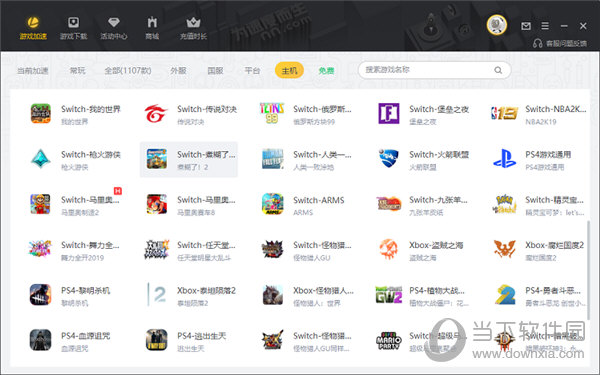Select the Xbox-腐烂国度2 game icon
600x375 pixels.
(505, 249)
